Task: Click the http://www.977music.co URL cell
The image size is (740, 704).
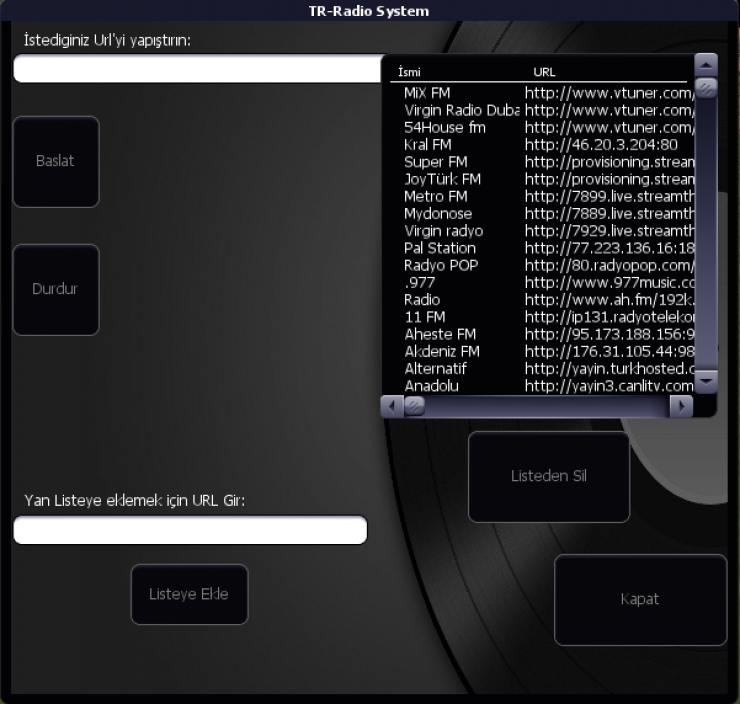Action: pyautogui.click(x=609, y=282)
